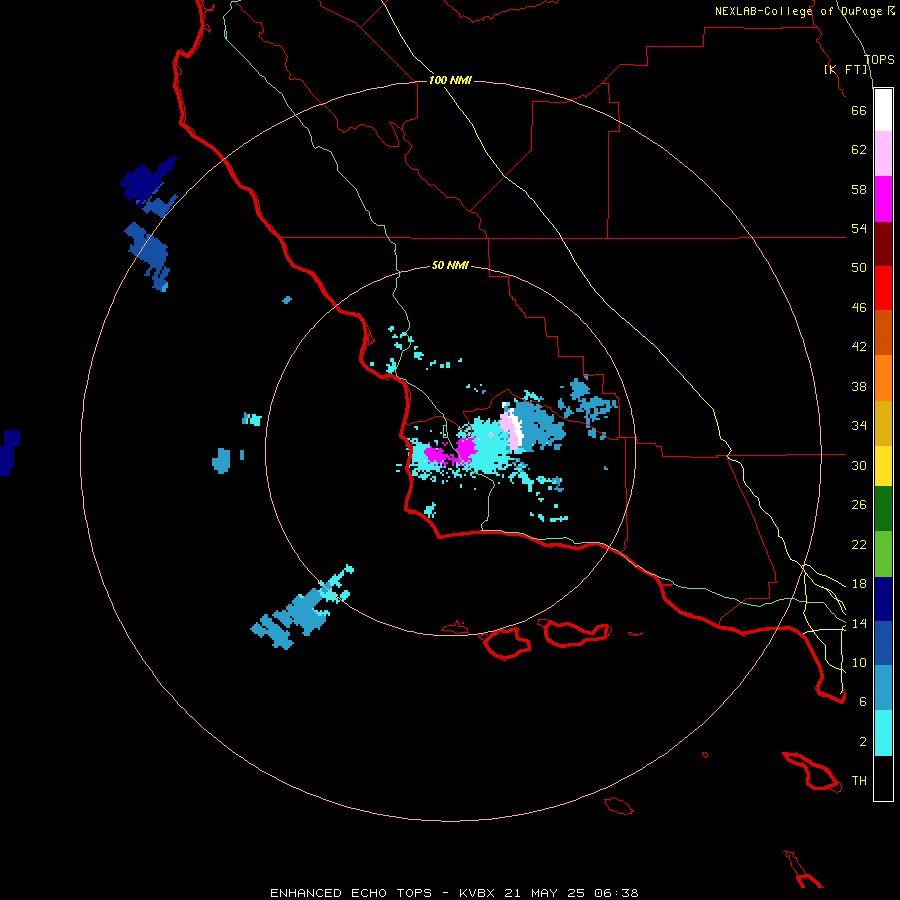This screenshot has height=900, width=900.
Task: Click the white 66 kft color swatch
Action: (883, 110)
